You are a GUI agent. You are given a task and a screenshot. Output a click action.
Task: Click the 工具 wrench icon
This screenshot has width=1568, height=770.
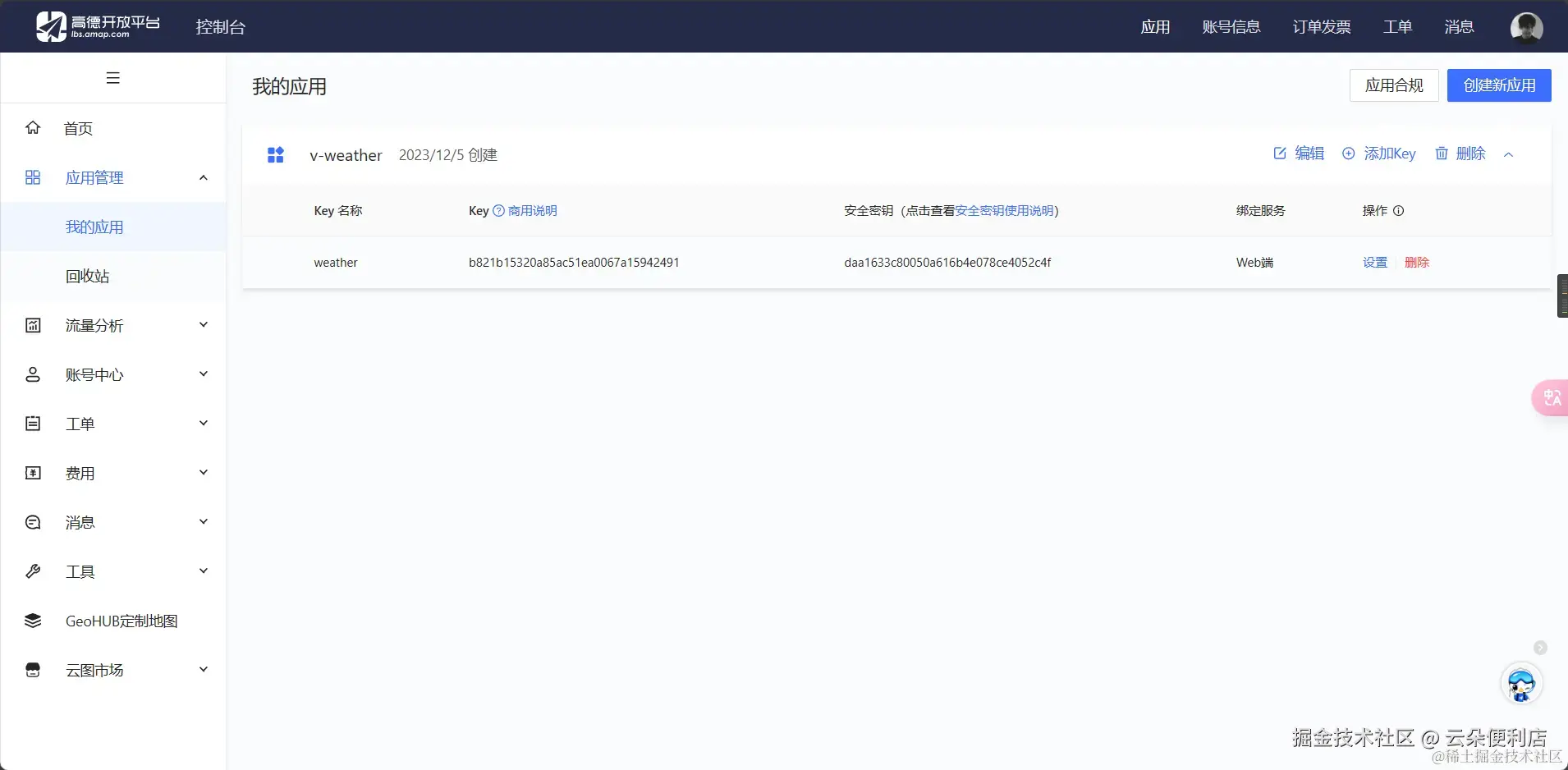point(33,571)
